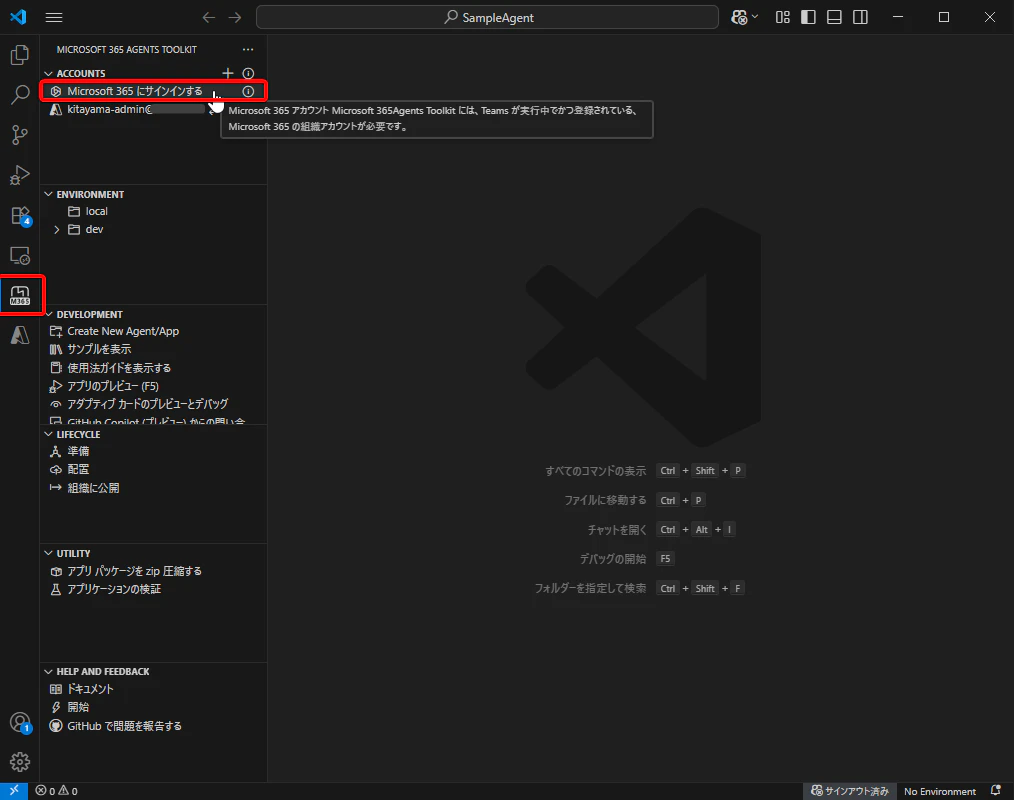Viewport: 1014px width, 800px height.
Task: Open the Search view icon
Action: point(19,95)
